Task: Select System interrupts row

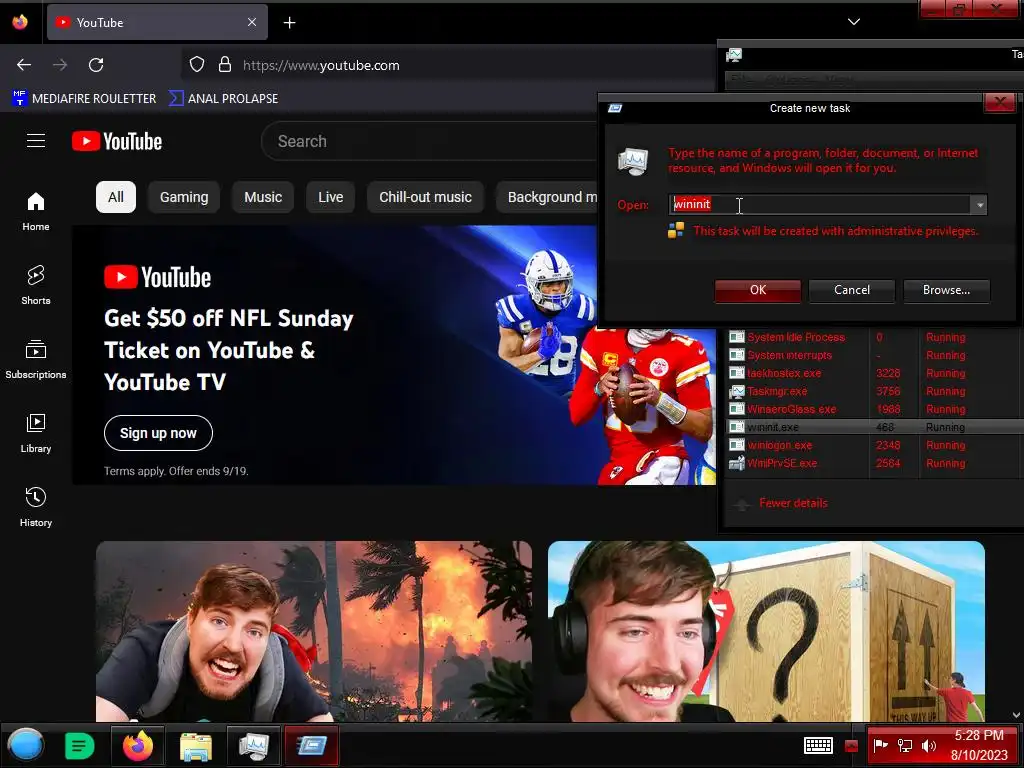Action: (x=874, y=355)
